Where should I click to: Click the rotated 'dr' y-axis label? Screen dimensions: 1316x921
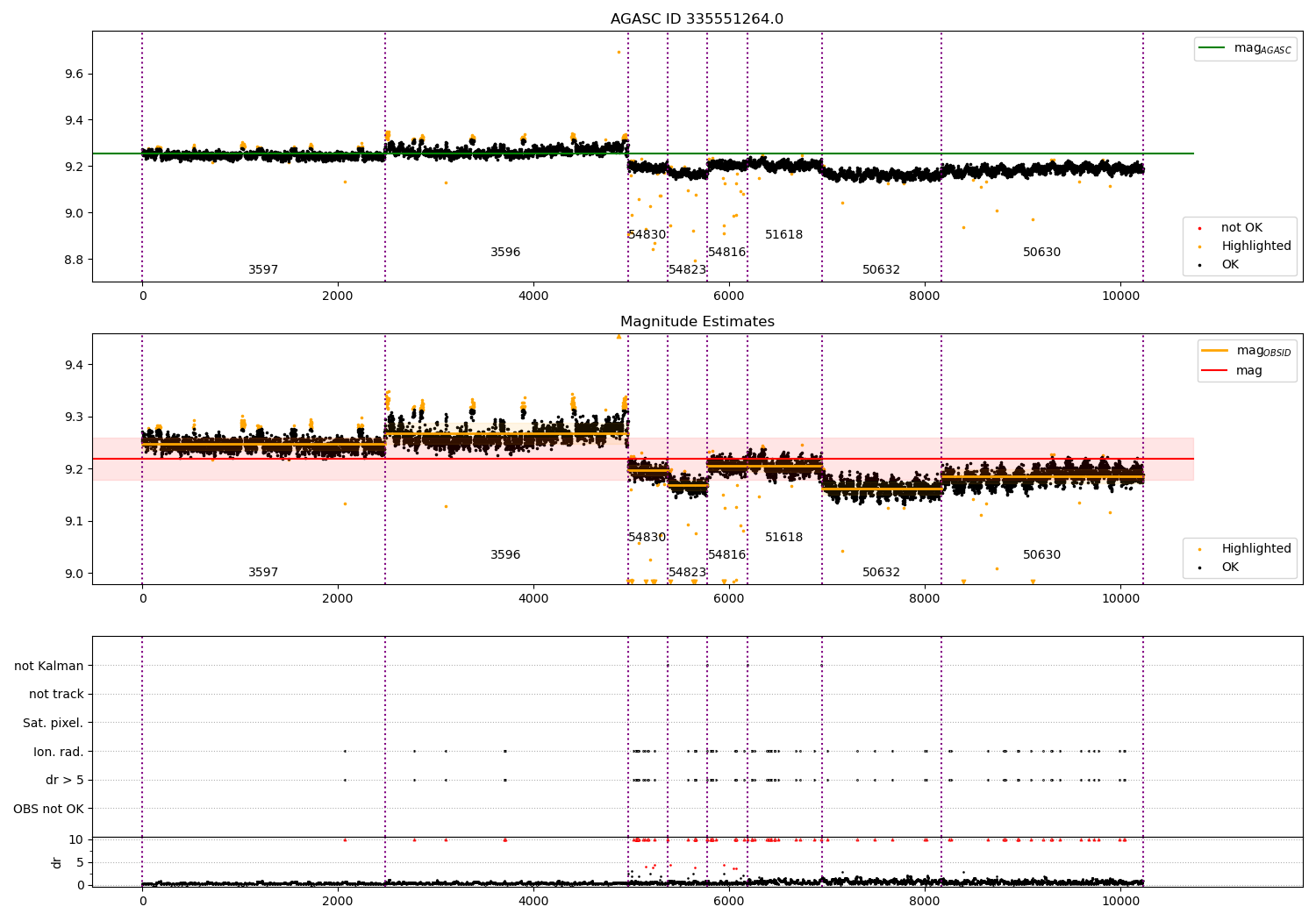[56, 862]
